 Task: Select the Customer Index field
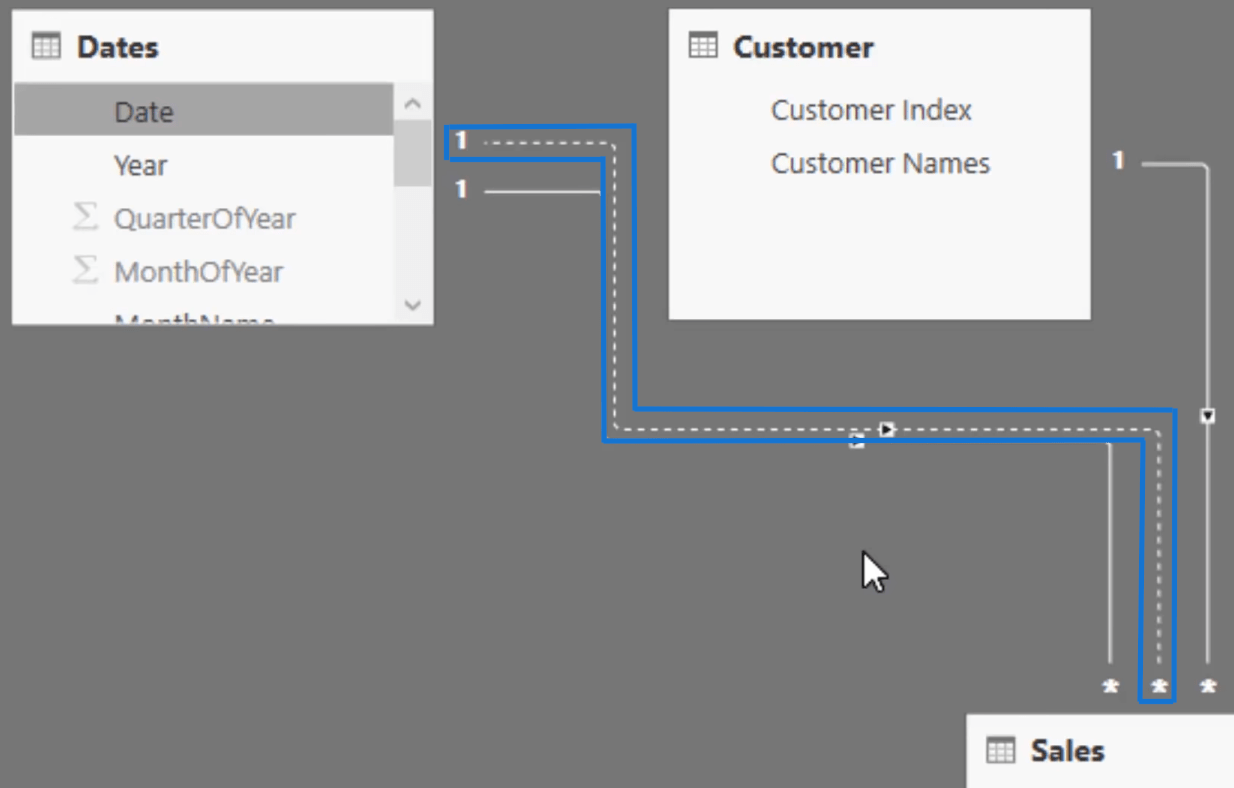tap(871, 110)
